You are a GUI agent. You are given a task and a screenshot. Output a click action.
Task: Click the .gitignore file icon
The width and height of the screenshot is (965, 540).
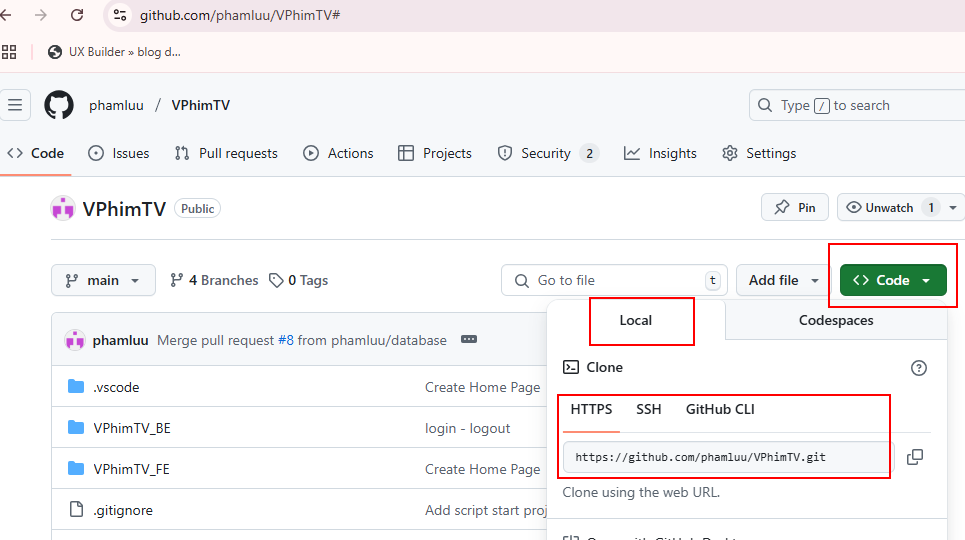(76, 509)
